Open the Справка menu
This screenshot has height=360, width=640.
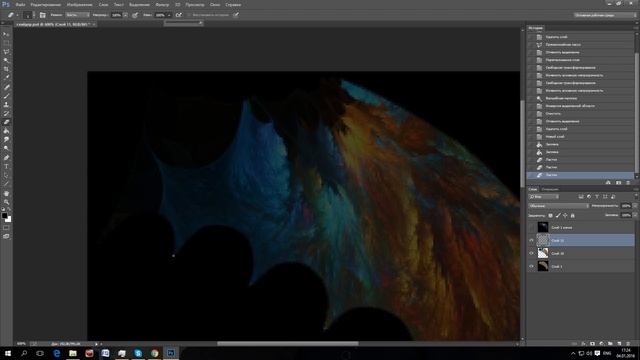(233, 4)
